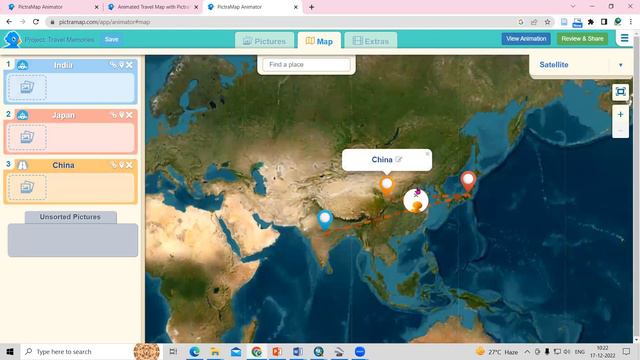Select the blue India marker on the map

[325, 220]
